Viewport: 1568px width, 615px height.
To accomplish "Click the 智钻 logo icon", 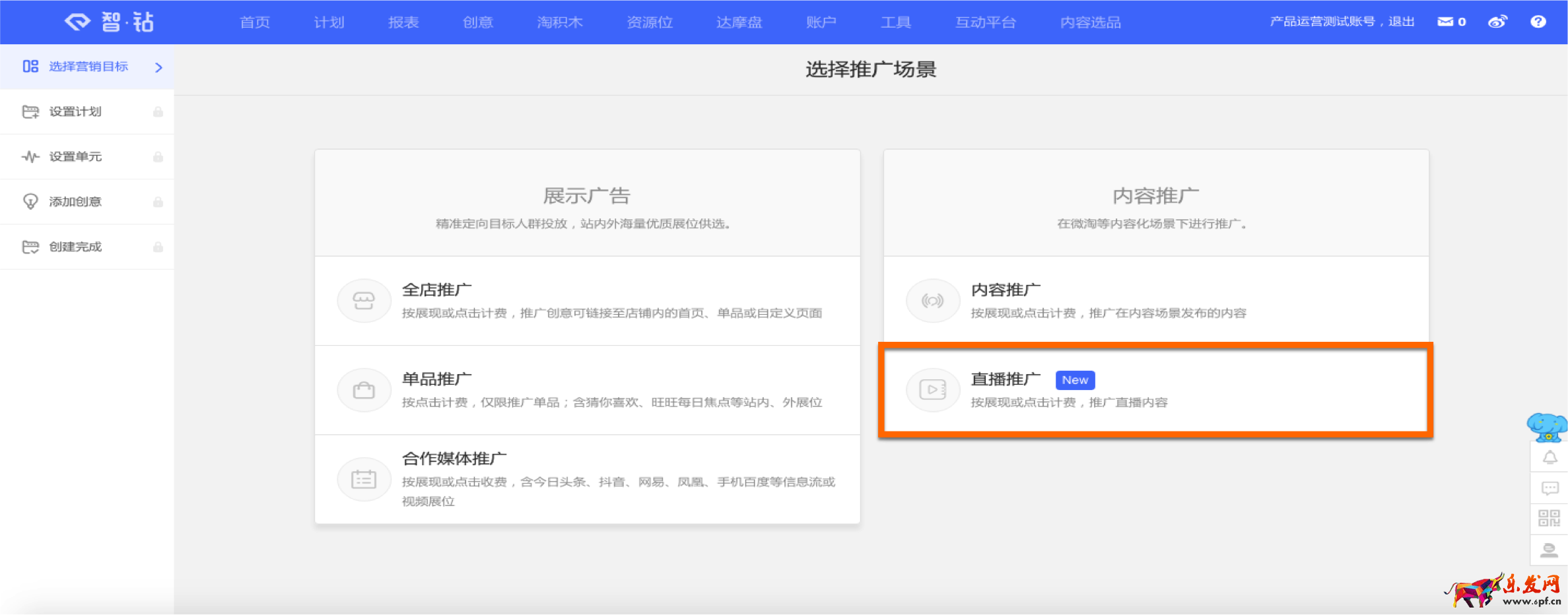I will [78, 22].
